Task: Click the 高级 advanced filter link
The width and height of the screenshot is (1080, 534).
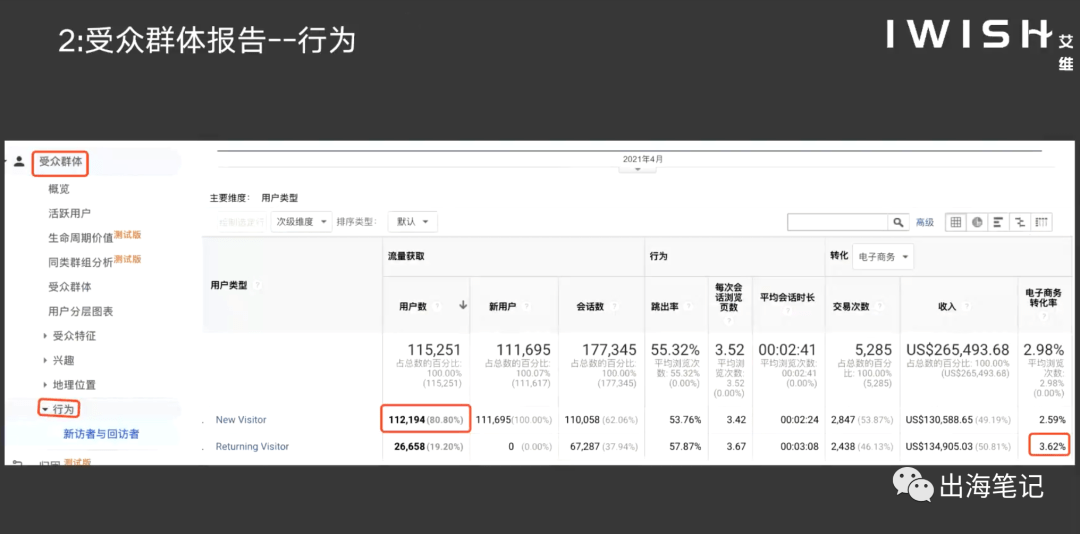Action: 924,222
